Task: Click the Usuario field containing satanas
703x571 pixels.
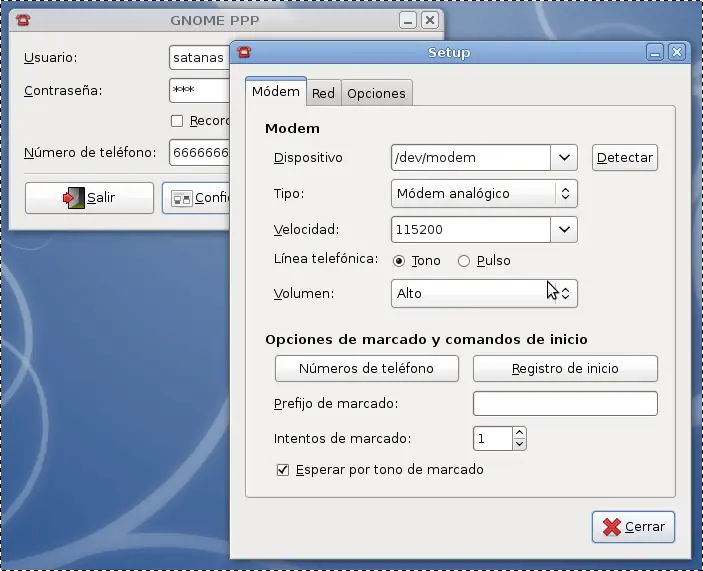Action: click(x=200, y=57)
